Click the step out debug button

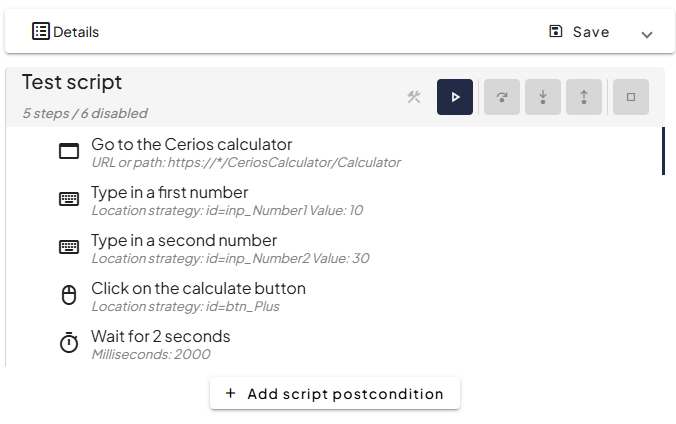point(583,97)
